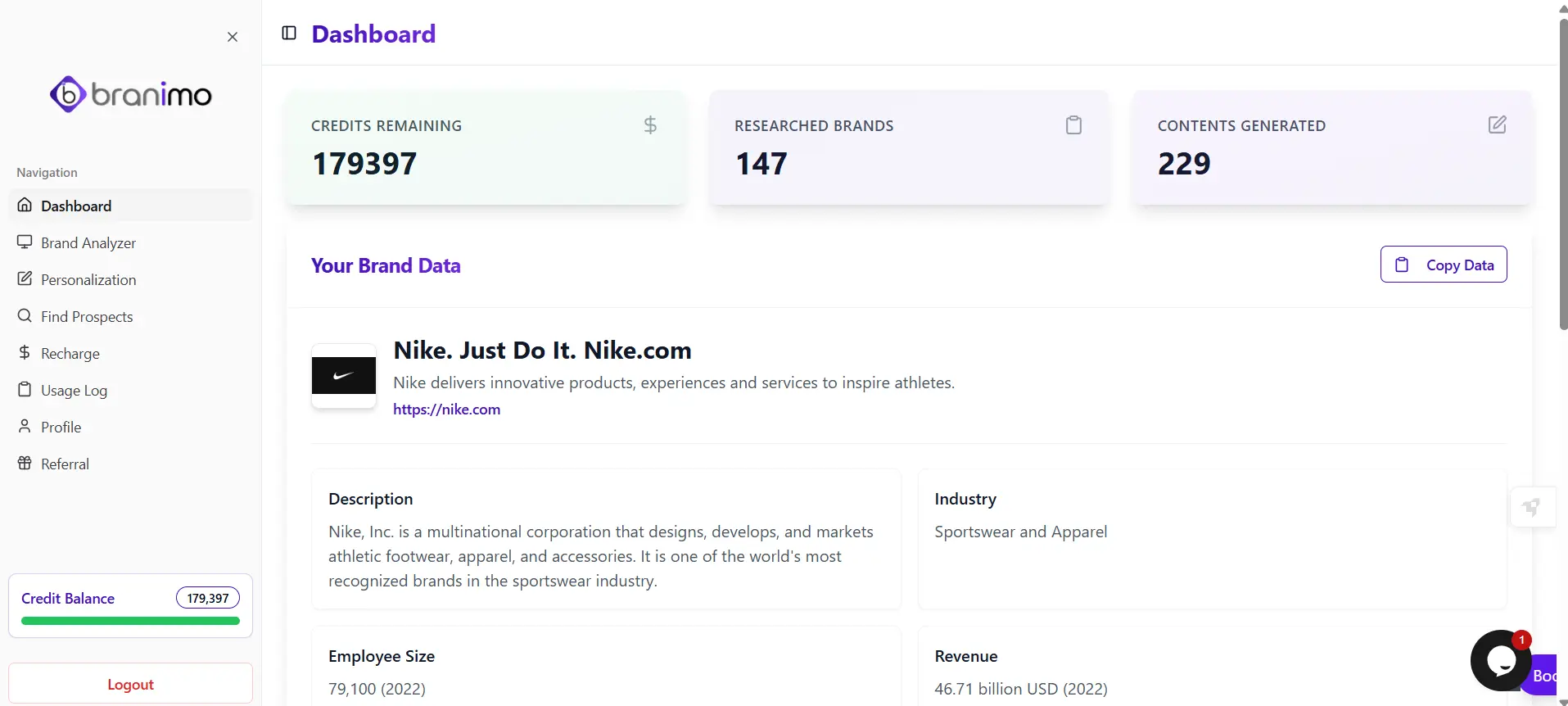The image size is (1568, 706).
Task: Click the dollar icon beside Recharge
Action: (x=25, y=352)
